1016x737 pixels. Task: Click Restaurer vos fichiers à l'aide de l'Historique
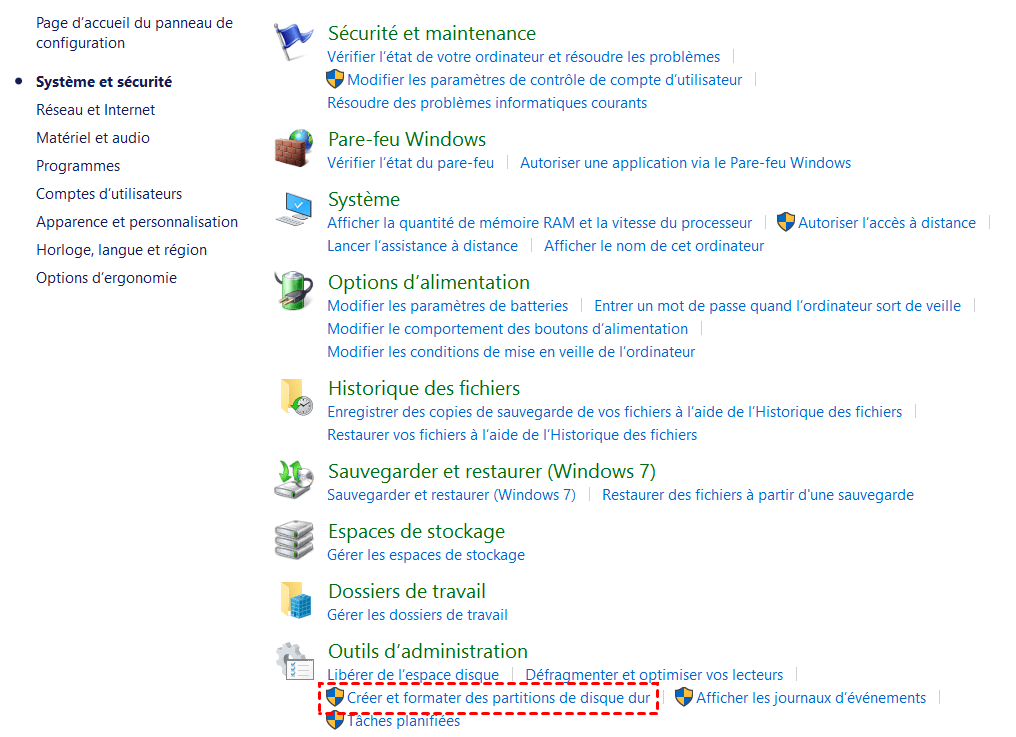pyautogui.click(x=512, y=434)
